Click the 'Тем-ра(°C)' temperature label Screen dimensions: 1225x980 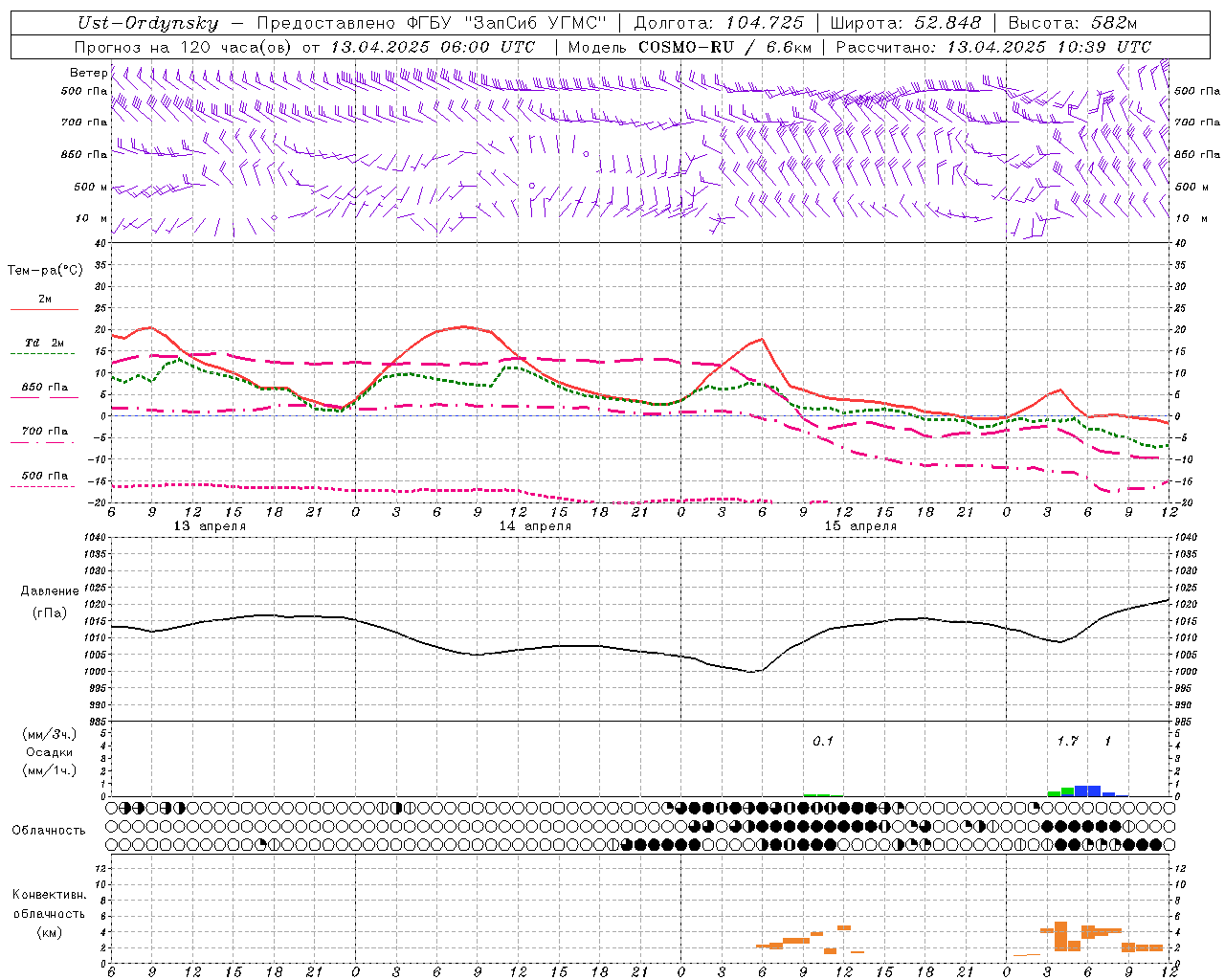(x=45, y=271)
